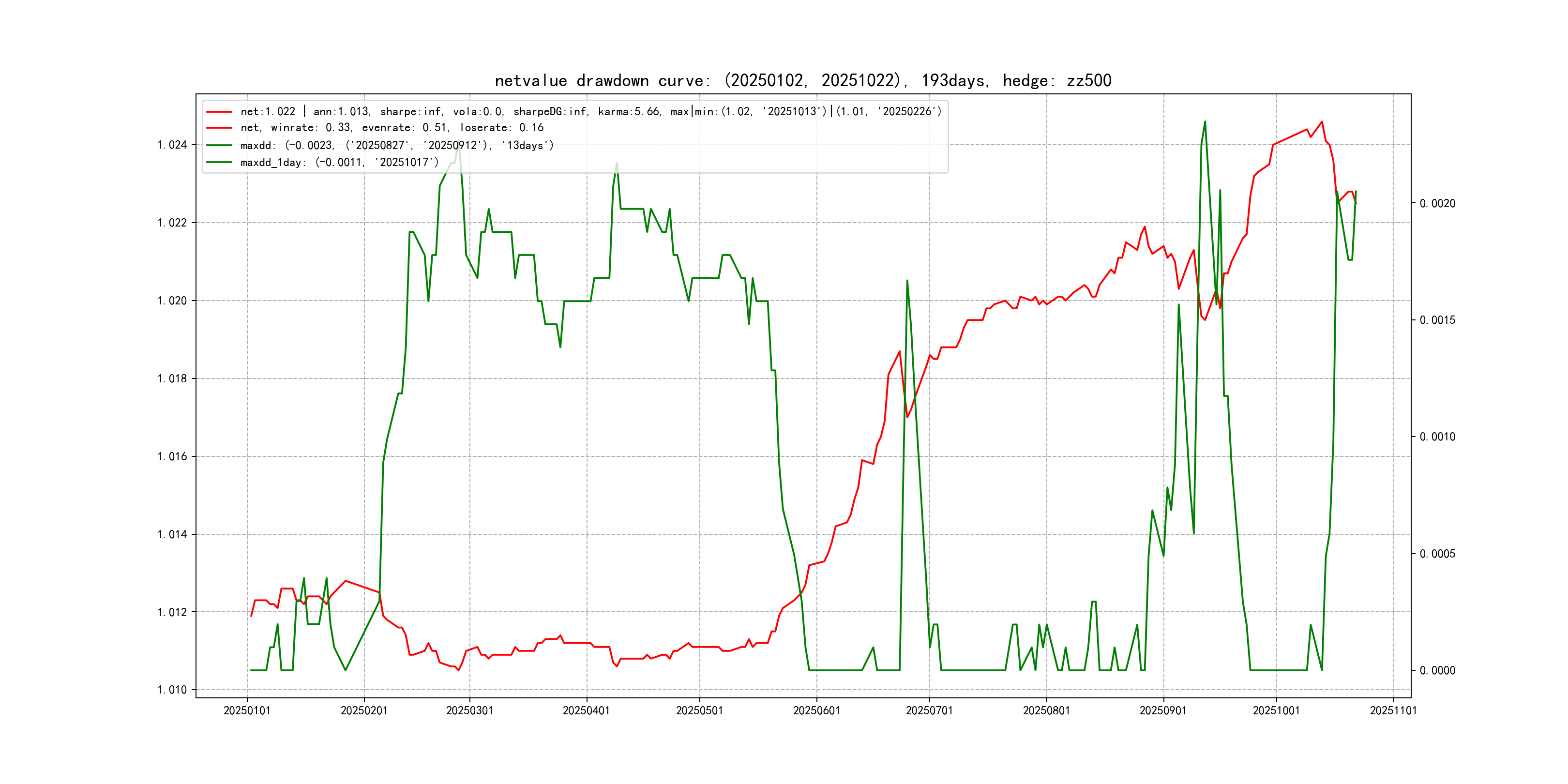Click the 20250301 x-axis date label
1568x784 pixels.
pyautogui.click(x=469, y=710)
